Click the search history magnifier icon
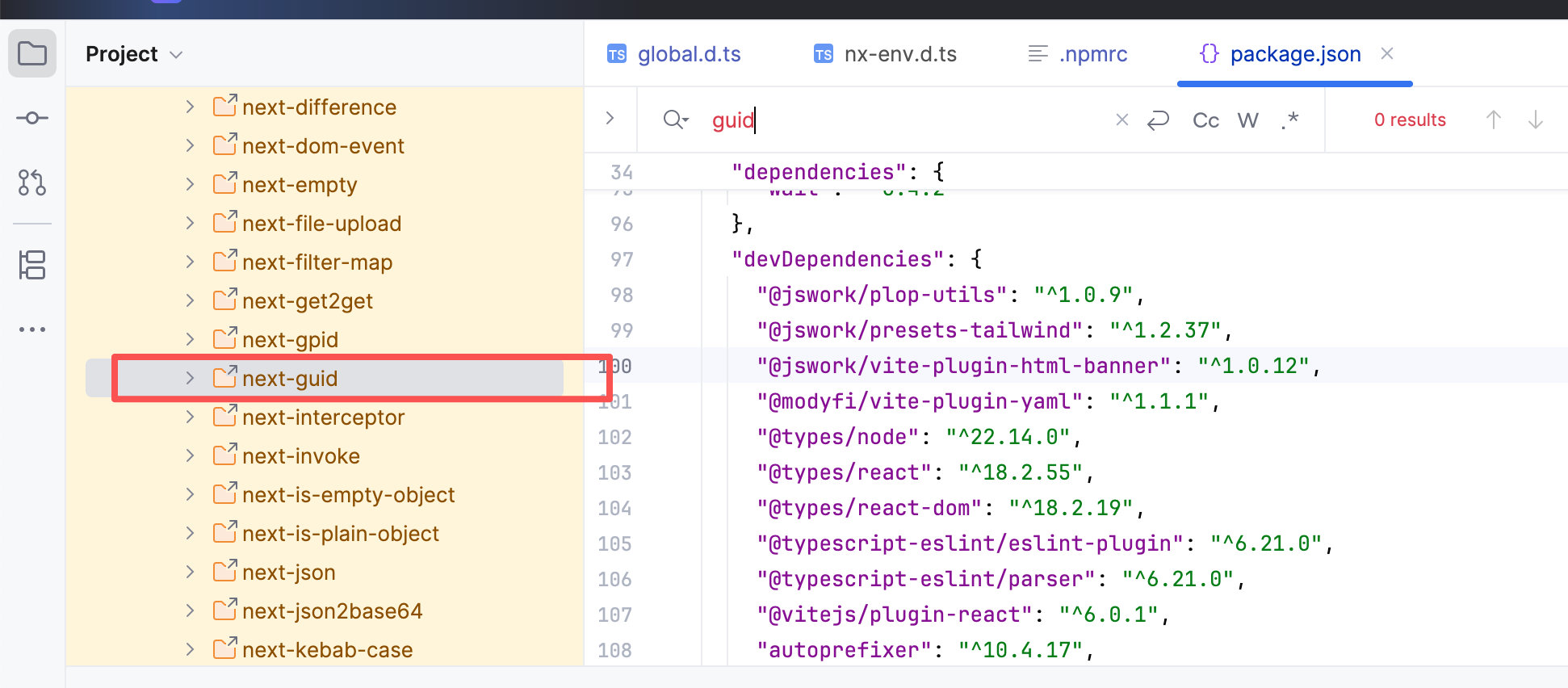The width and height of the screenshot is (1568, 688). 675,120
